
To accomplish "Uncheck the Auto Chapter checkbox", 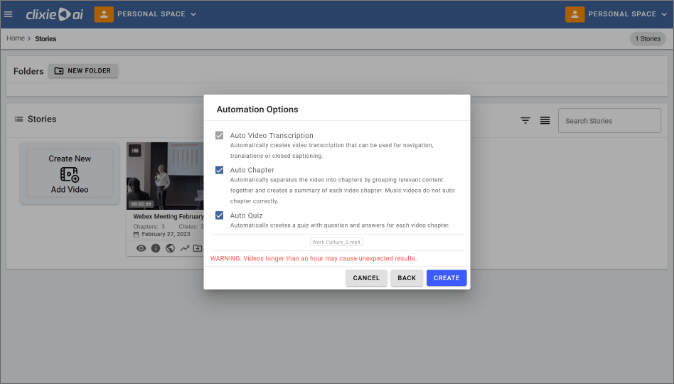I will click(219, 170).
